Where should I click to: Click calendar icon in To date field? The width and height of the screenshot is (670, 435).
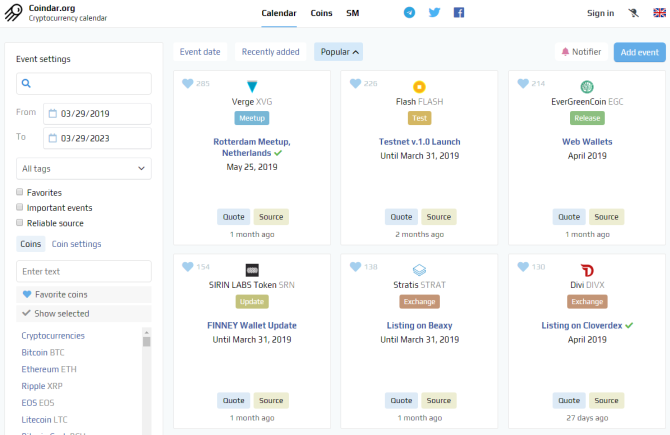click(53, 138)
